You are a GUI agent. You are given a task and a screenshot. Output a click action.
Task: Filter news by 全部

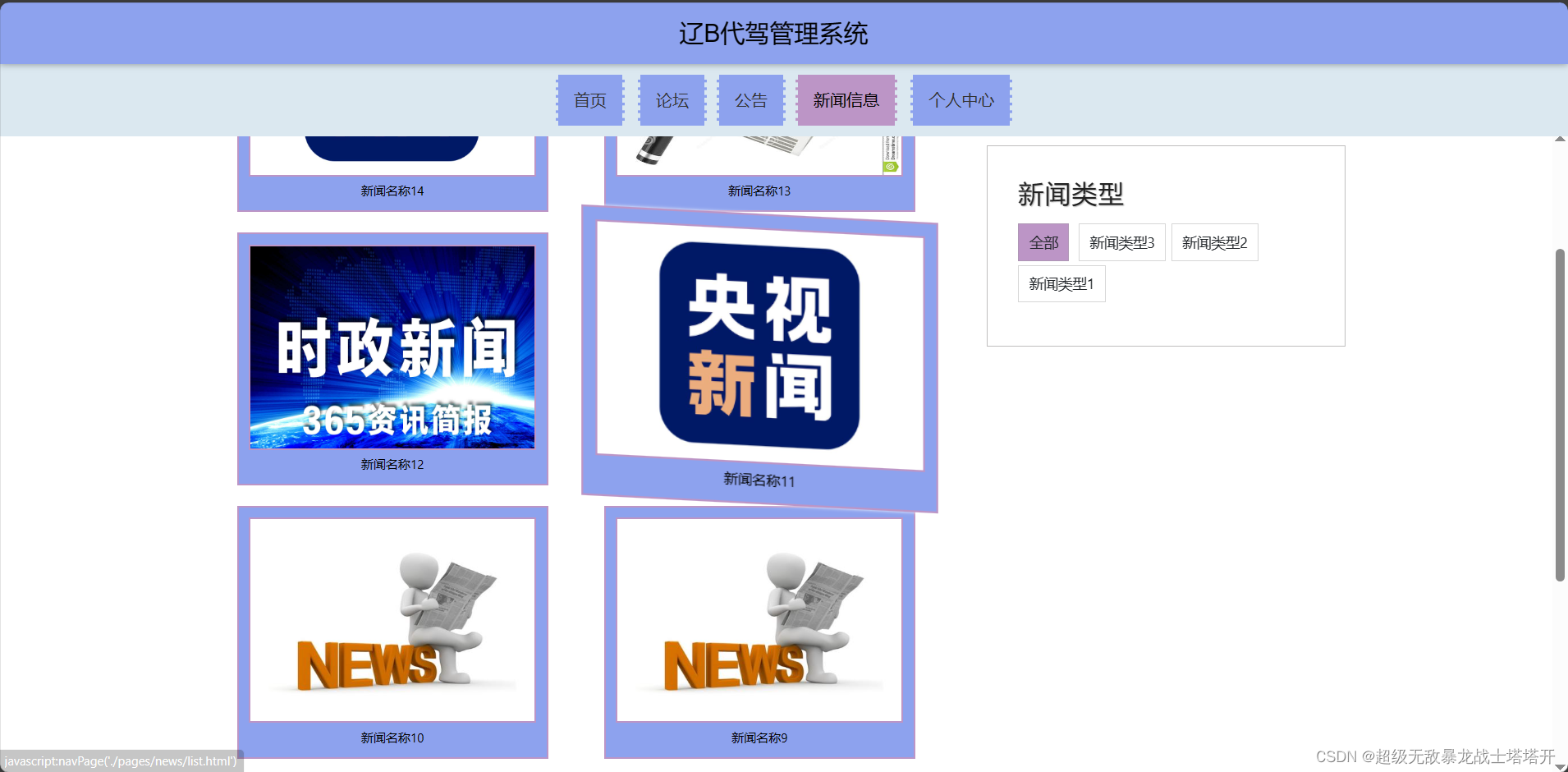point(1043,242)
